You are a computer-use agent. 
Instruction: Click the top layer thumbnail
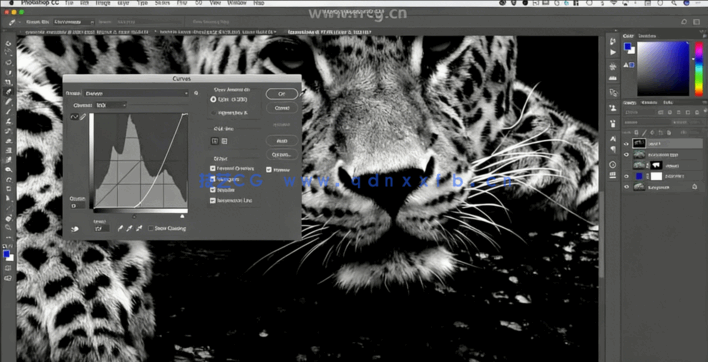pos(638,144)
